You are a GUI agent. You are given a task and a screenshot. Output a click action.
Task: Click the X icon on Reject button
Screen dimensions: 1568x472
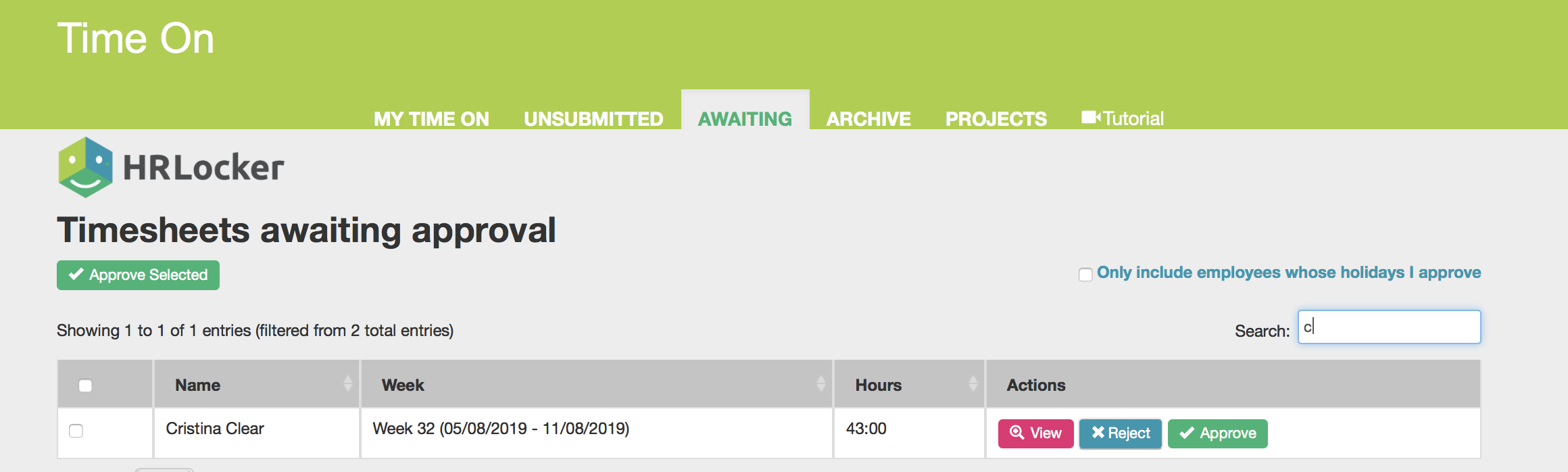click(1098, 433)
